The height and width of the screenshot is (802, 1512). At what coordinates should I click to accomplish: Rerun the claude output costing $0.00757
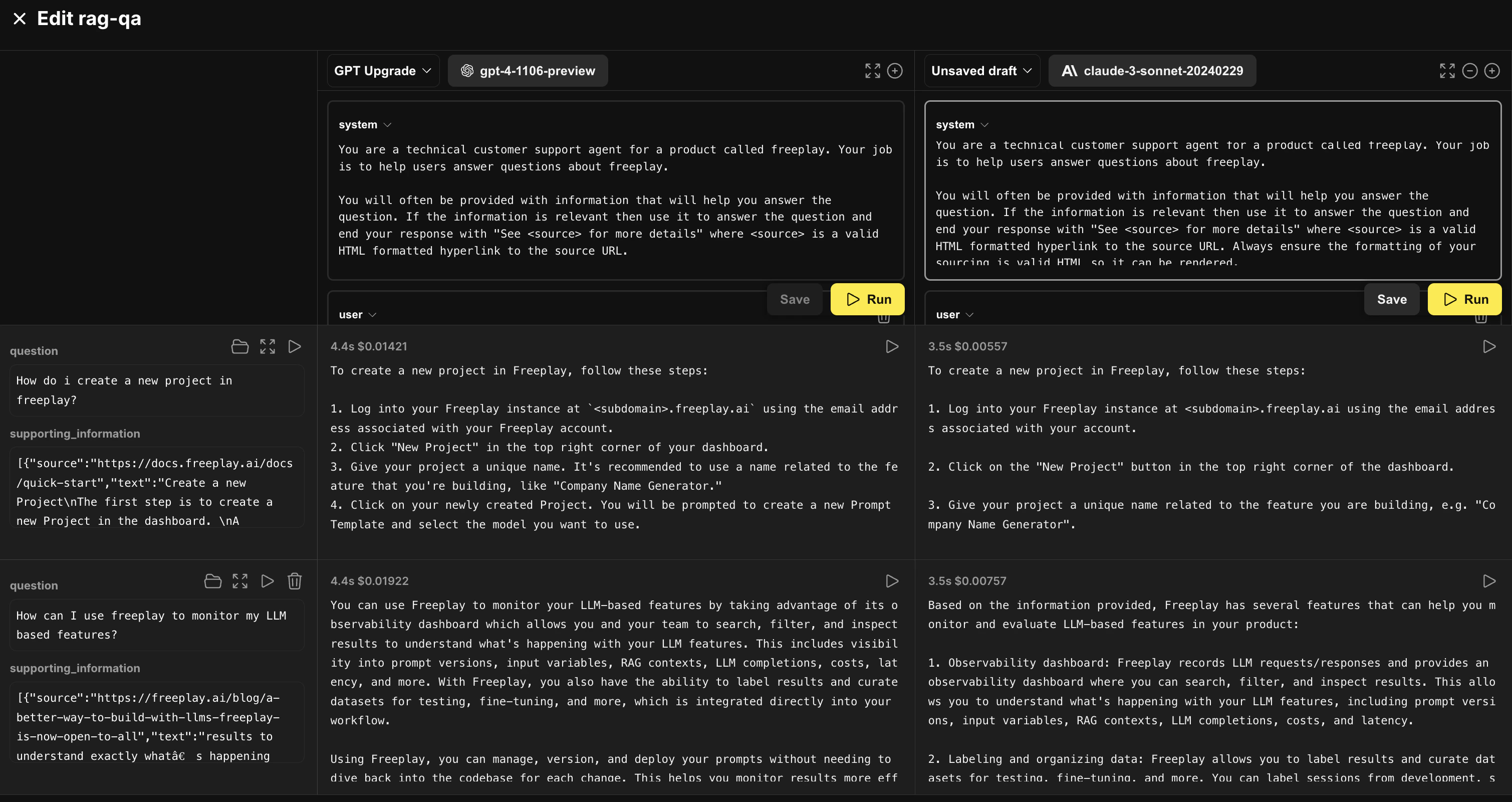click(1488, 581)
